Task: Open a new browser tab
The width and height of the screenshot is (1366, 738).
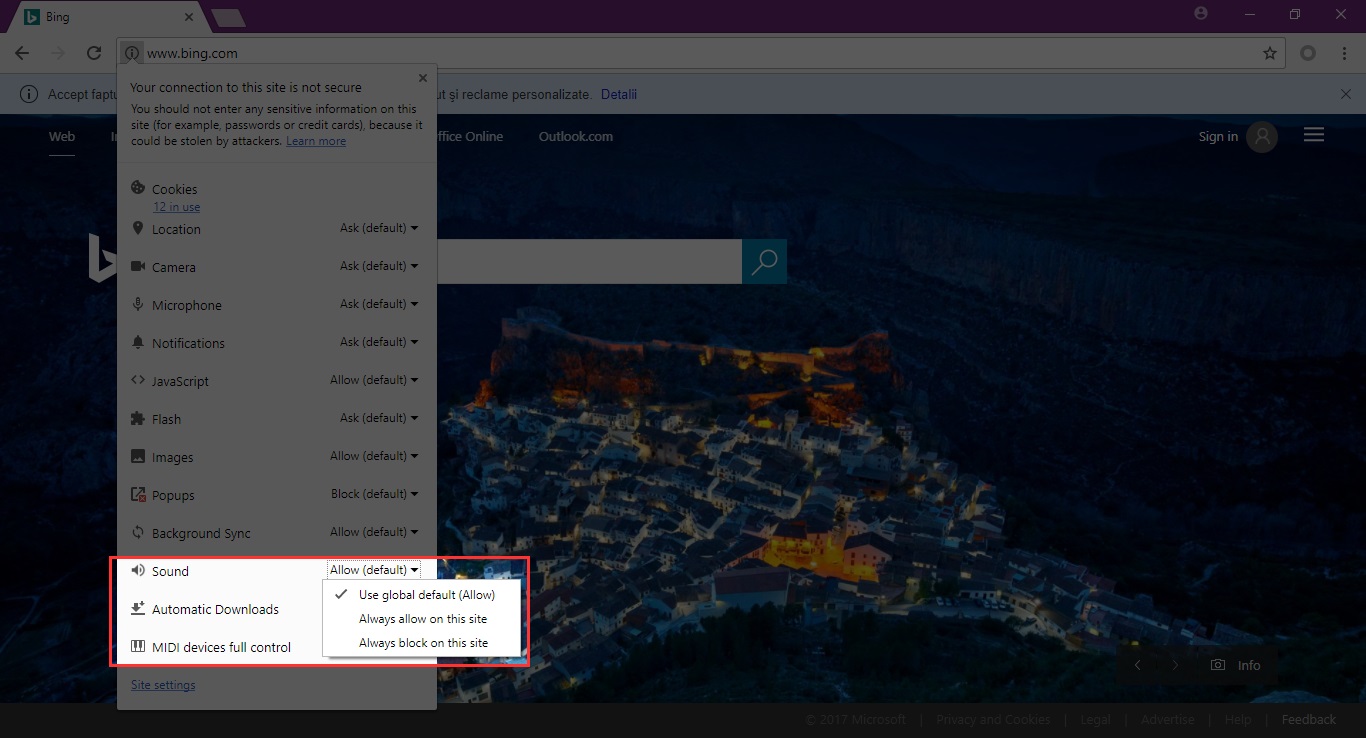Action: 229,19
